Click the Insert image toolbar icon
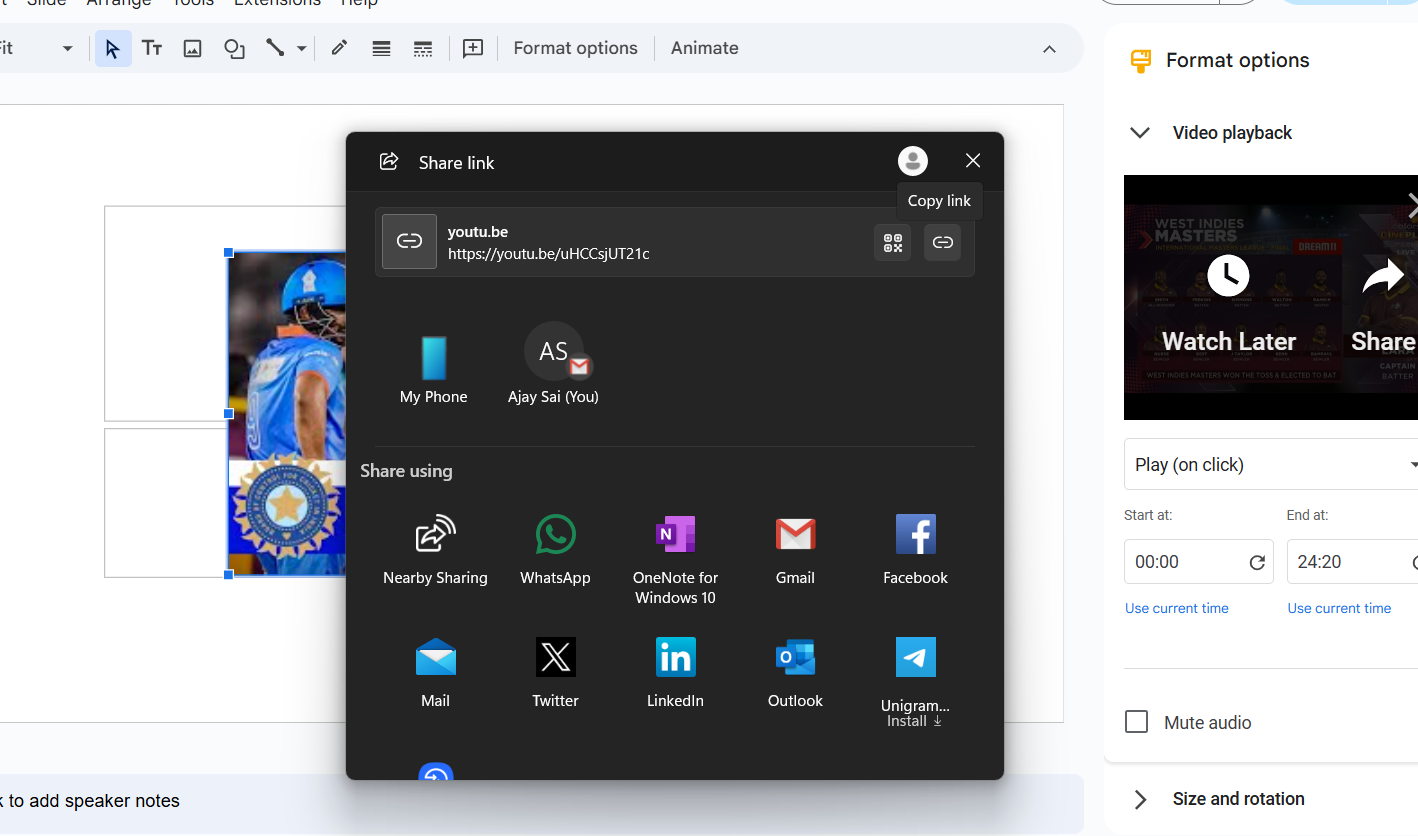This screenshot has height=836, width=1418. [x=193, y=48]
